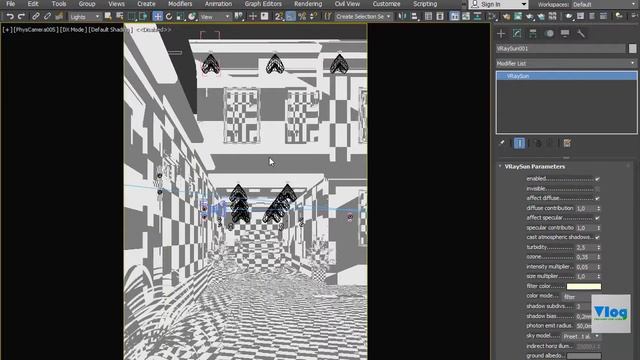Open the sky model dropdown
The height and width of the screenshot is (360, 640).
point(581,336)
